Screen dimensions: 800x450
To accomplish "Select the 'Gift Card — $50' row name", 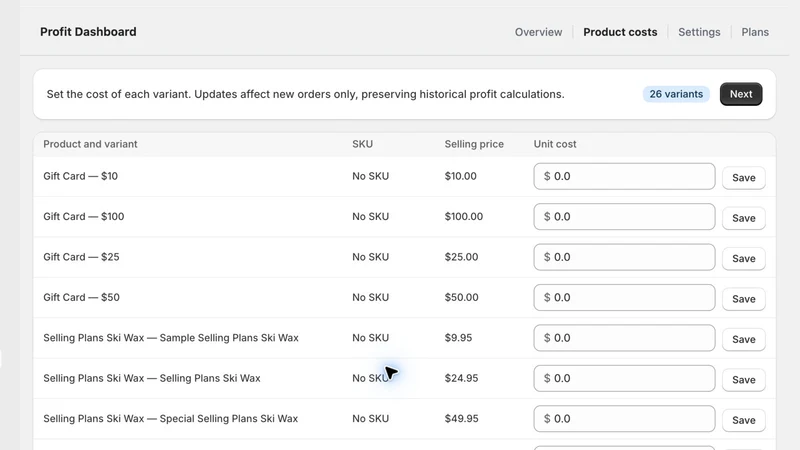I will pyautogui.click(x=81, y=297).
